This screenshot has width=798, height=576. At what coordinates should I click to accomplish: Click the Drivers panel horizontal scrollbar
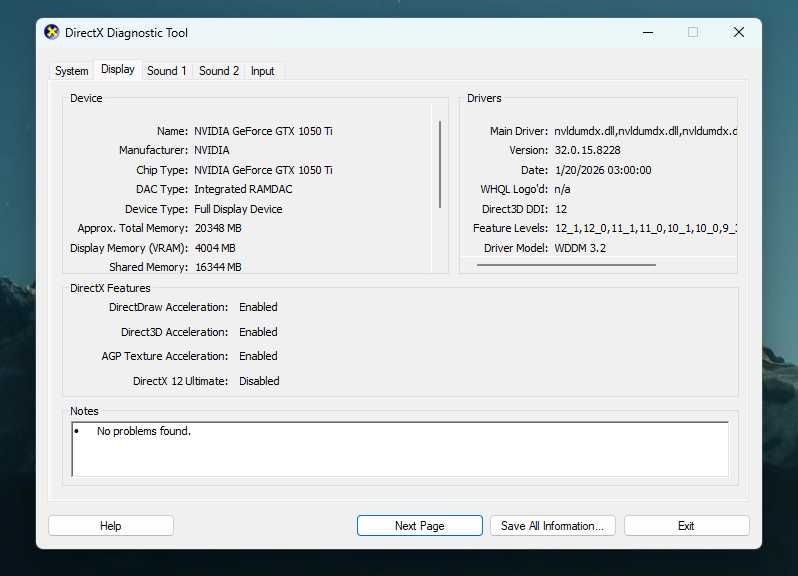[566, 265]
